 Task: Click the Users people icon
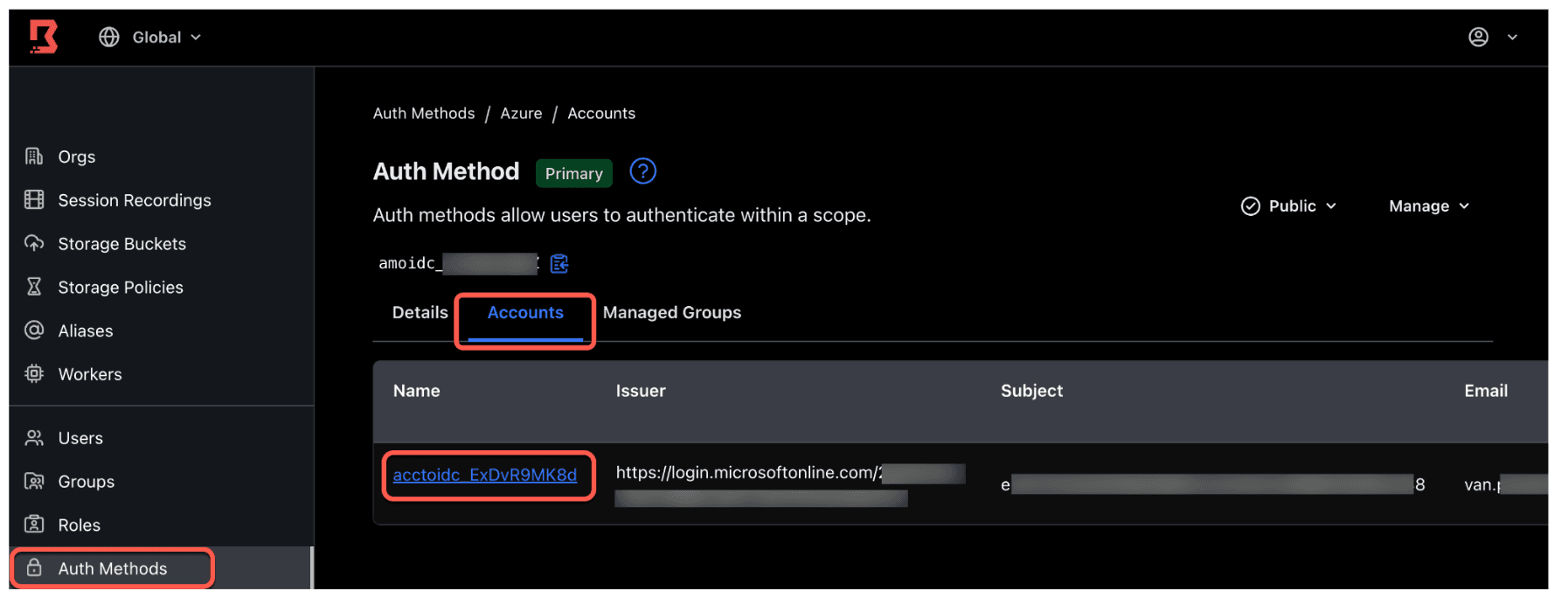pyautogui.click(x=34, y=438)
